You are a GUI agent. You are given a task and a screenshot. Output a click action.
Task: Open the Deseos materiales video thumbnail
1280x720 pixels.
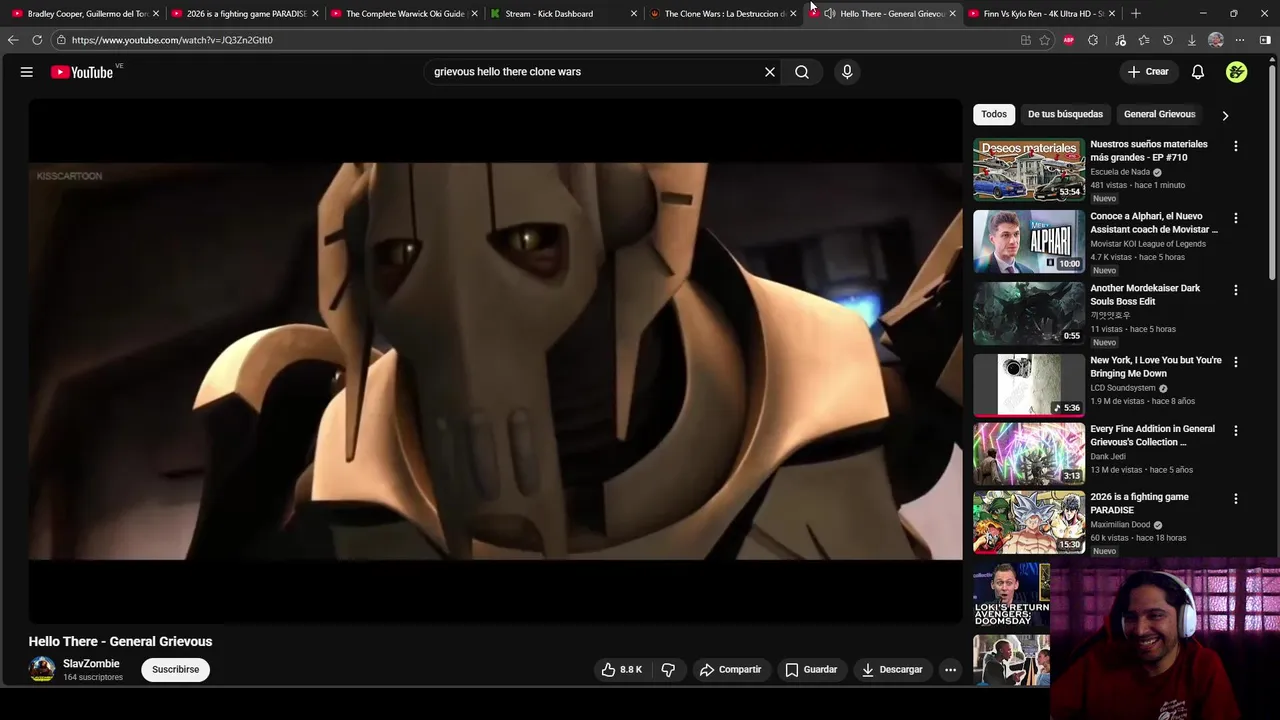tap(1029, 169)
